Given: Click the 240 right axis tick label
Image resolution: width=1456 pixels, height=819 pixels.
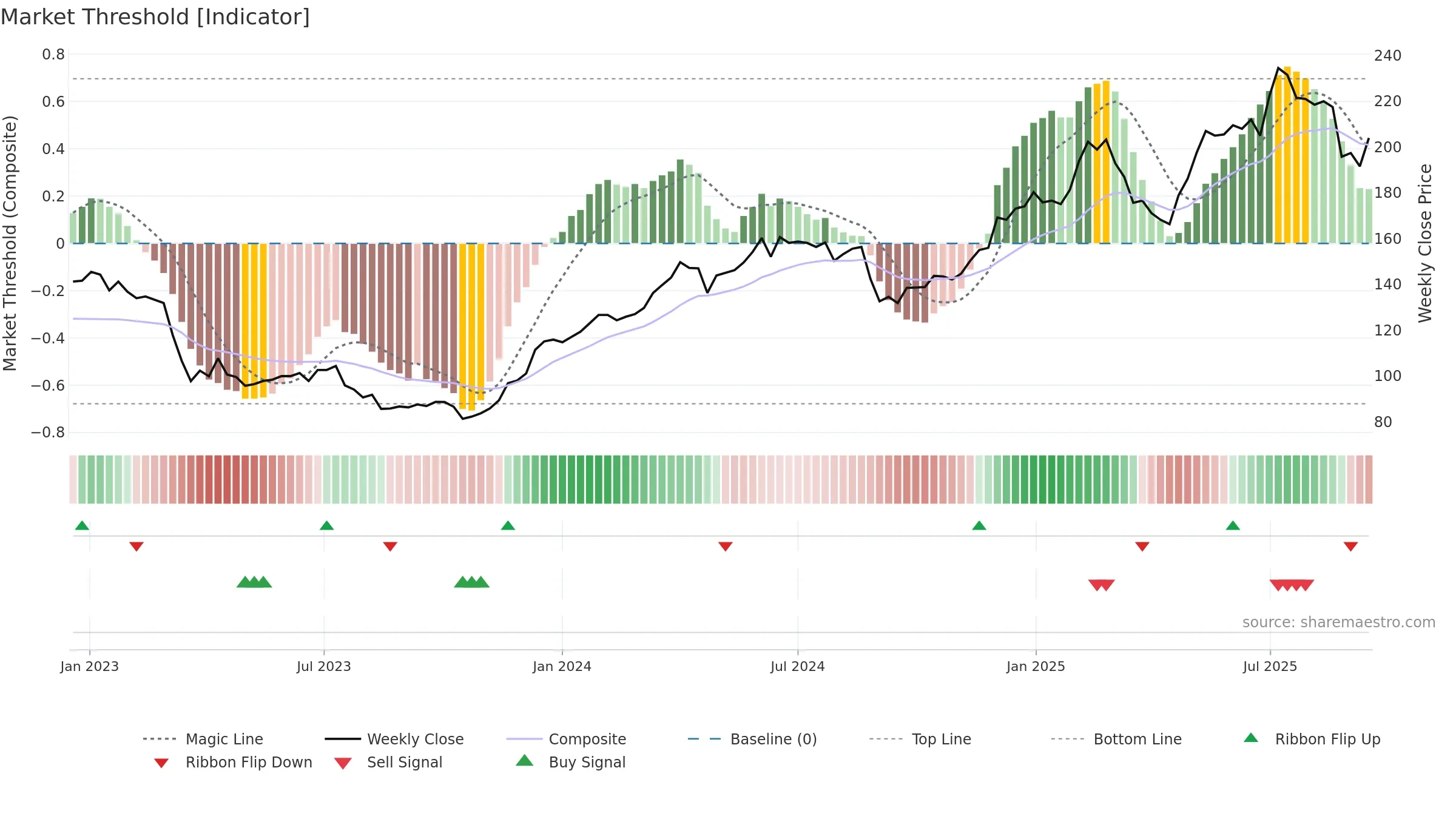Looking at the screenshot, I should tap(1388, 55).
